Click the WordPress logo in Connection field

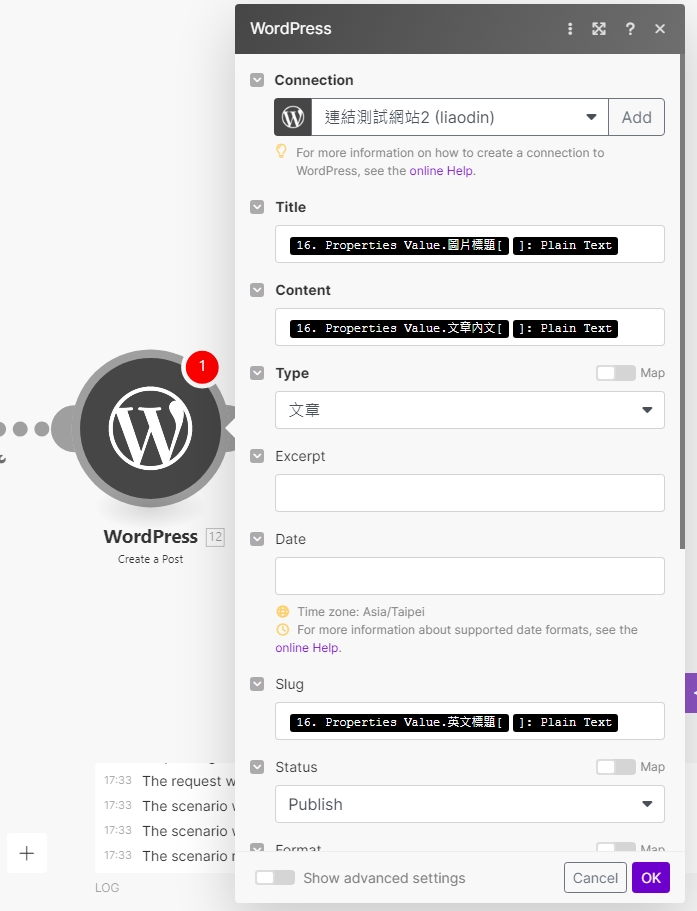pos(293,117)
